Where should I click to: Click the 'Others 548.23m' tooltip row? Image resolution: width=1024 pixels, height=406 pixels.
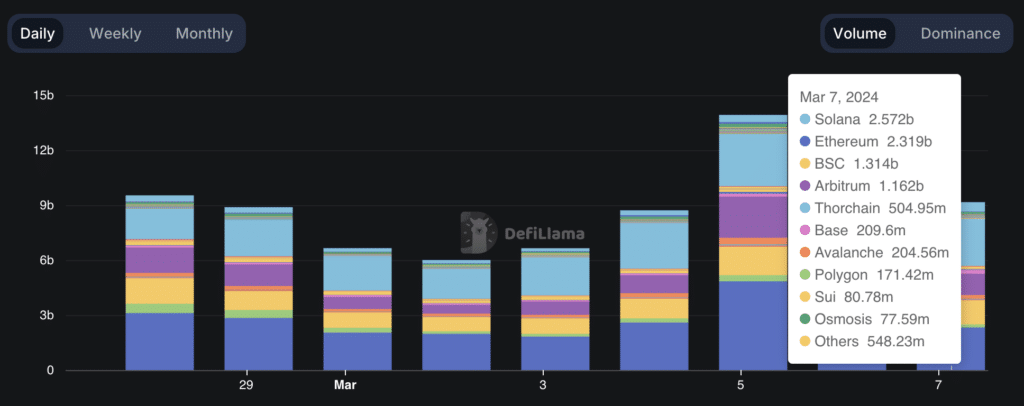click(862, 341)
